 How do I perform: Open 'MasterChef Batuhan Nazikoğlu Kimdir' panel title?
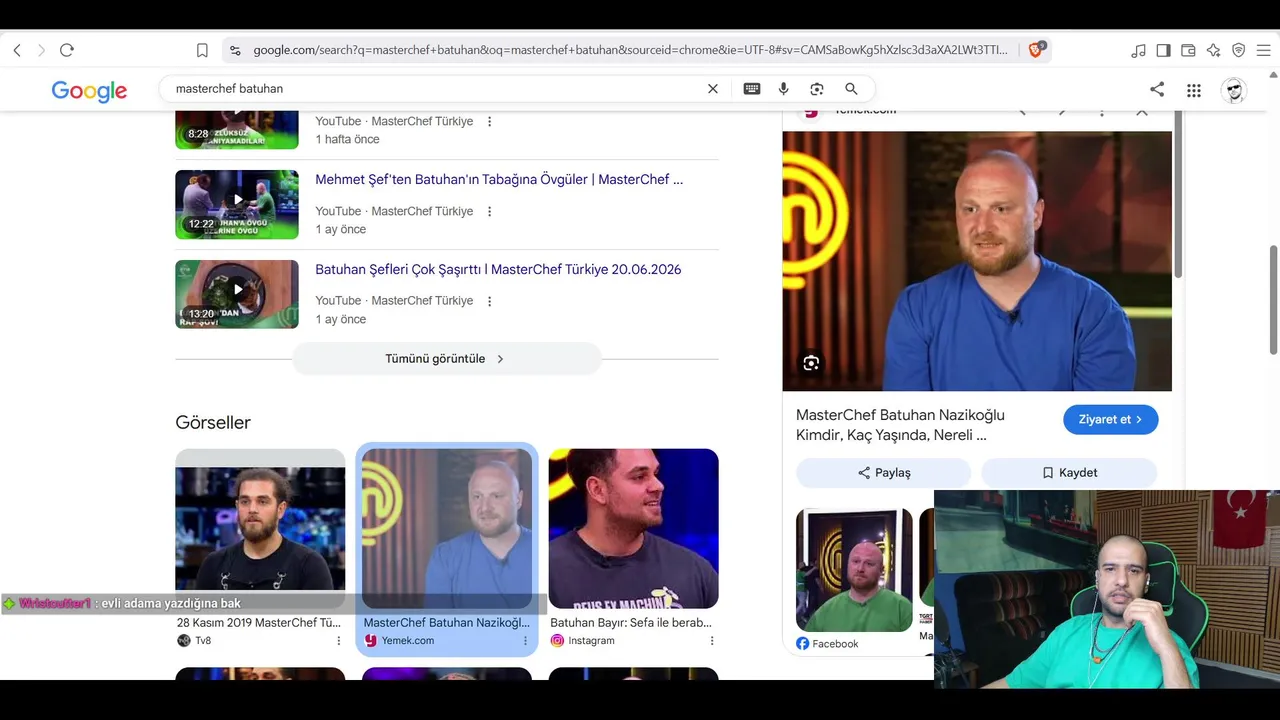point(900,425)
